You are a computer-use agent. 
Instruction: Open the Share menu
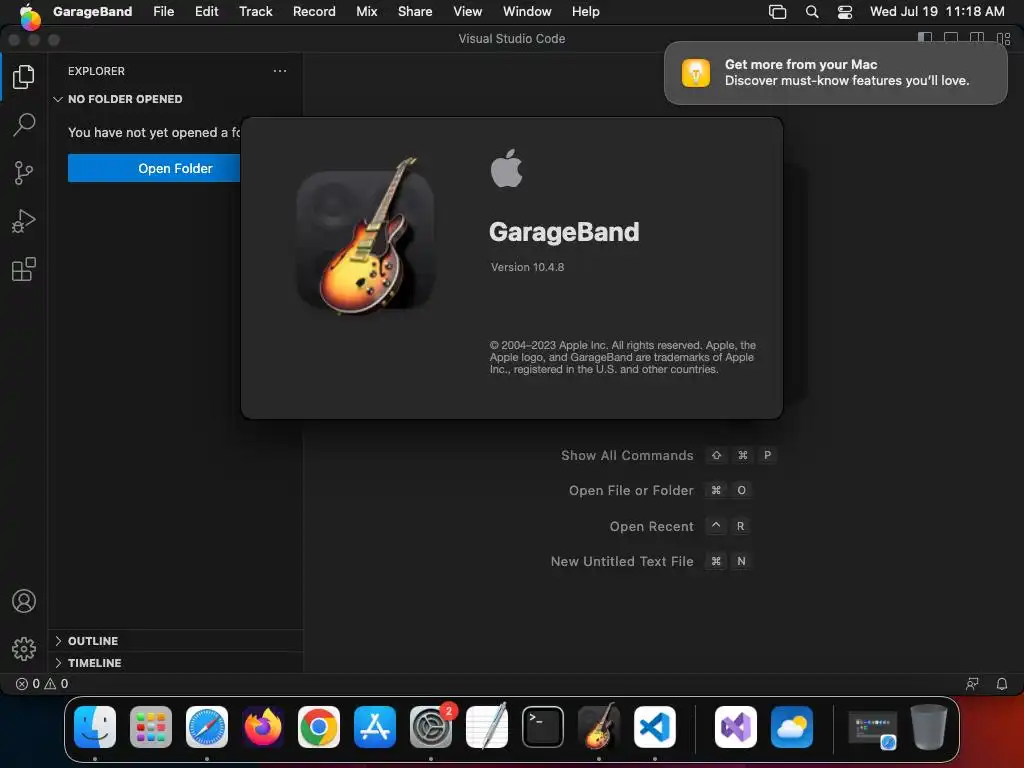click(x=415, y=11)
